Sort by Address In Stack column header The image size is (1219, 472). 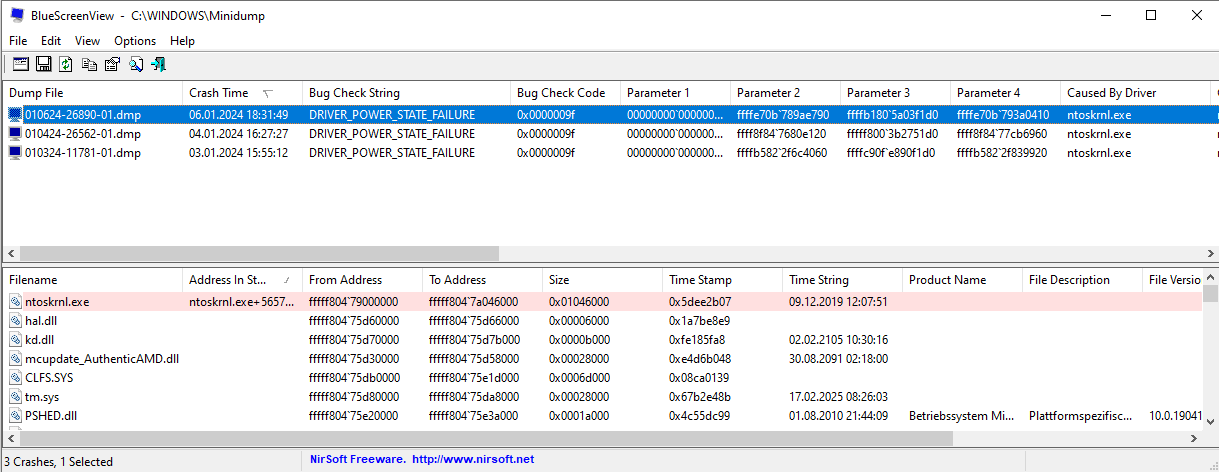pos(243,280)
